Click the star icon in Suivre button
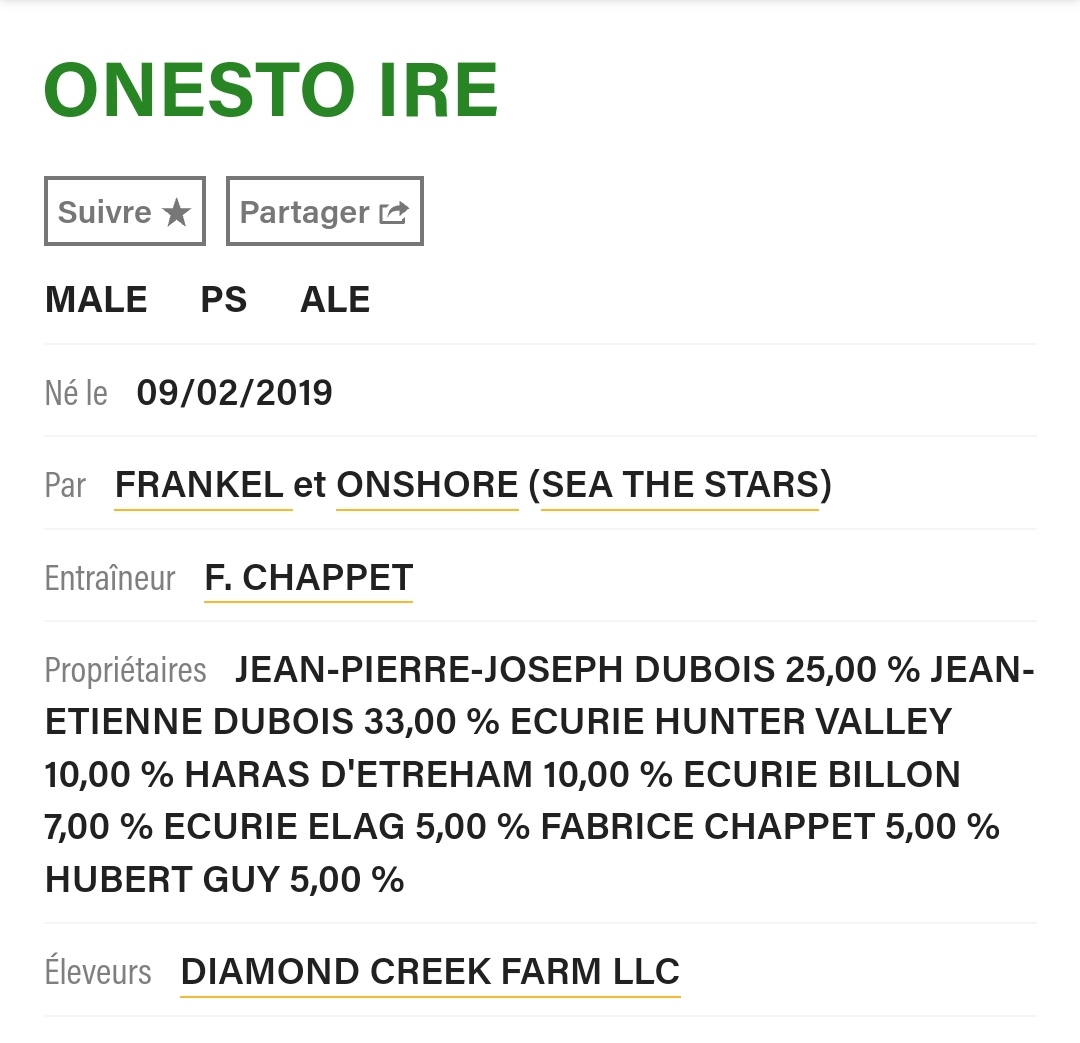 [176, 212]
